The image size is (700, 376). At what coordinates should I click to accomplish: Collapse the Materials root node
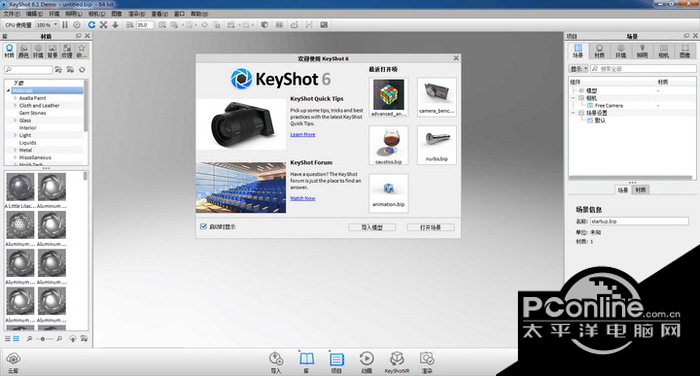click(8, 91)
